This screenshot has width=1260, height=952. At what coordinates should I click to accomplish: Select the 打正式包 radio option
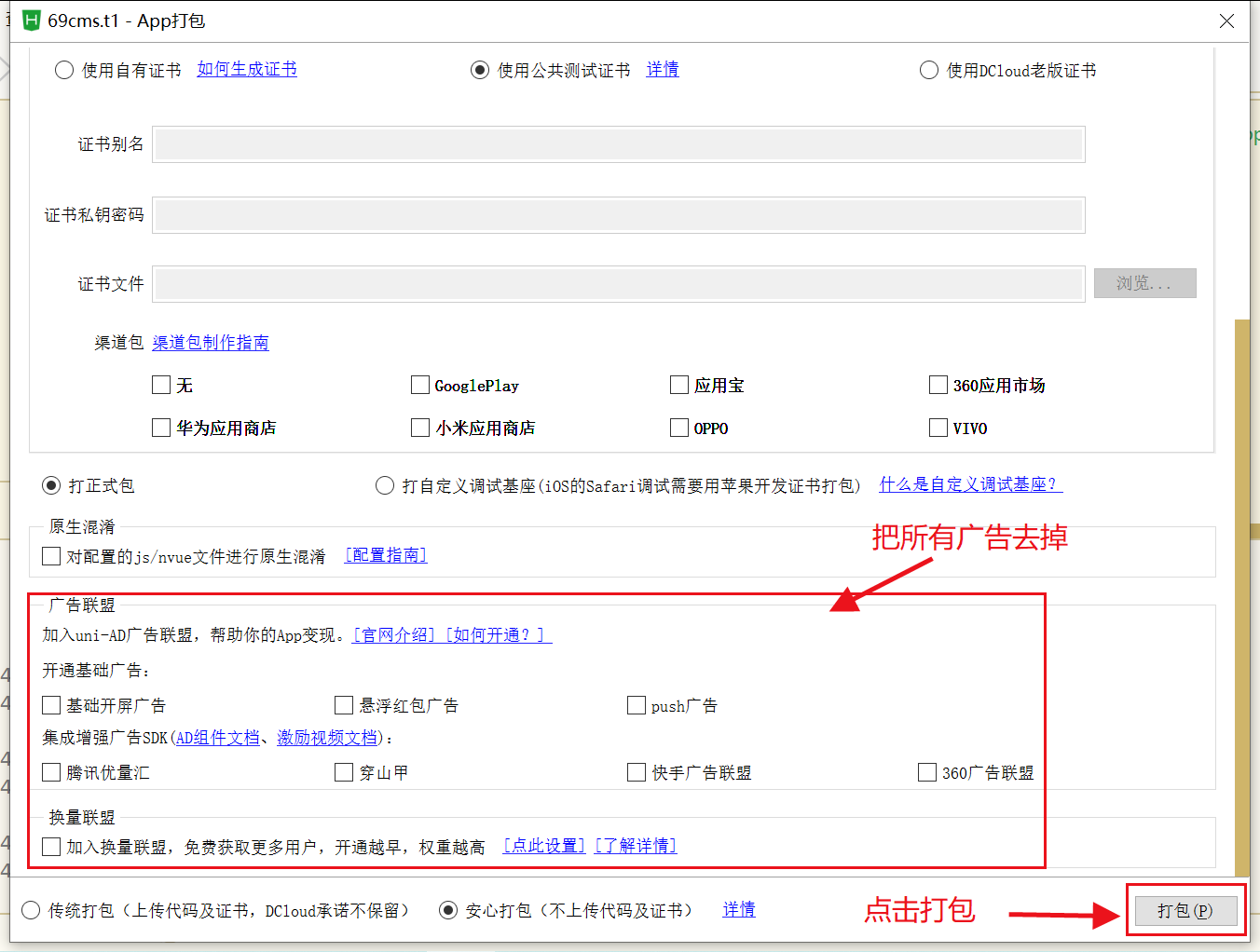[x=51, y=485]
